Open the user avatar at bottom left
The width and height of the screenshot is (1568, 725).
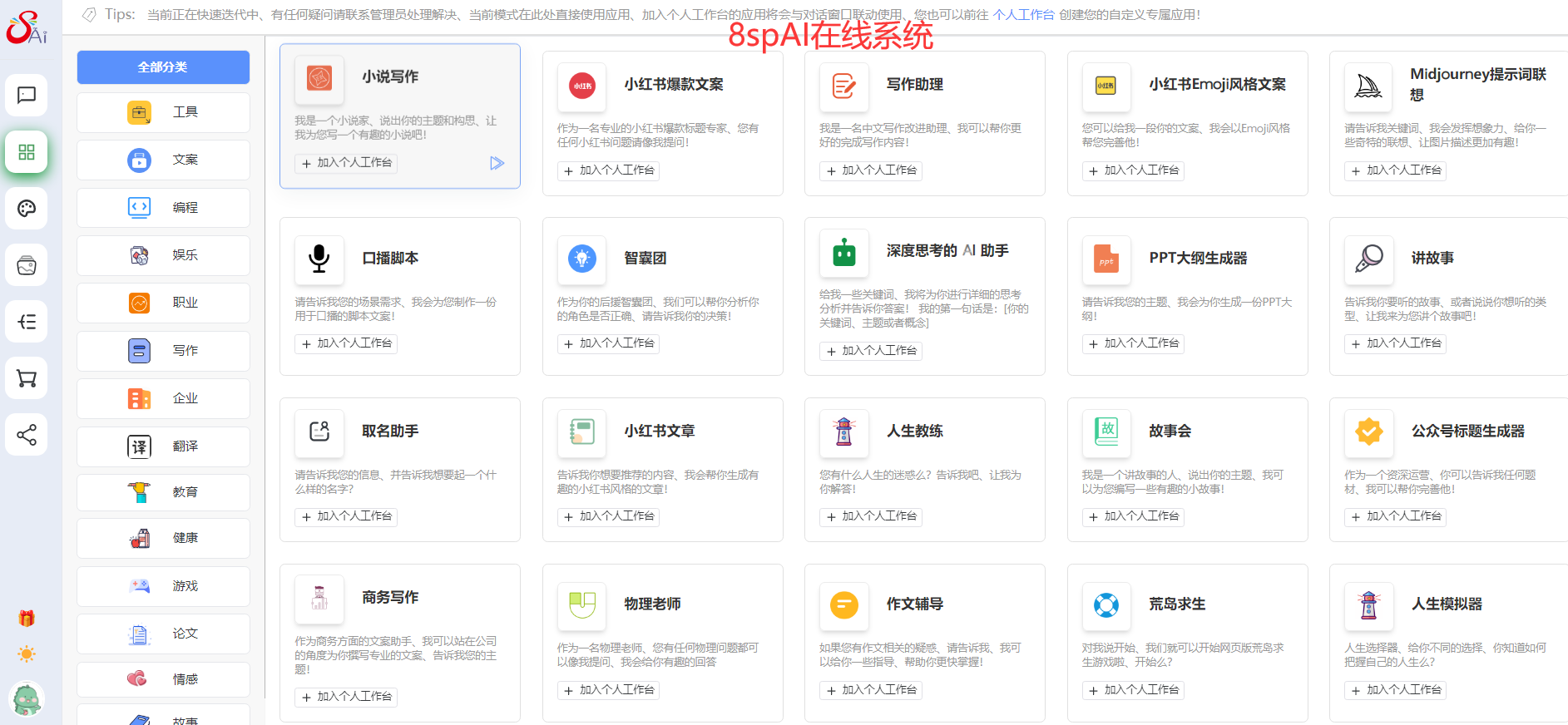(27, 699)
